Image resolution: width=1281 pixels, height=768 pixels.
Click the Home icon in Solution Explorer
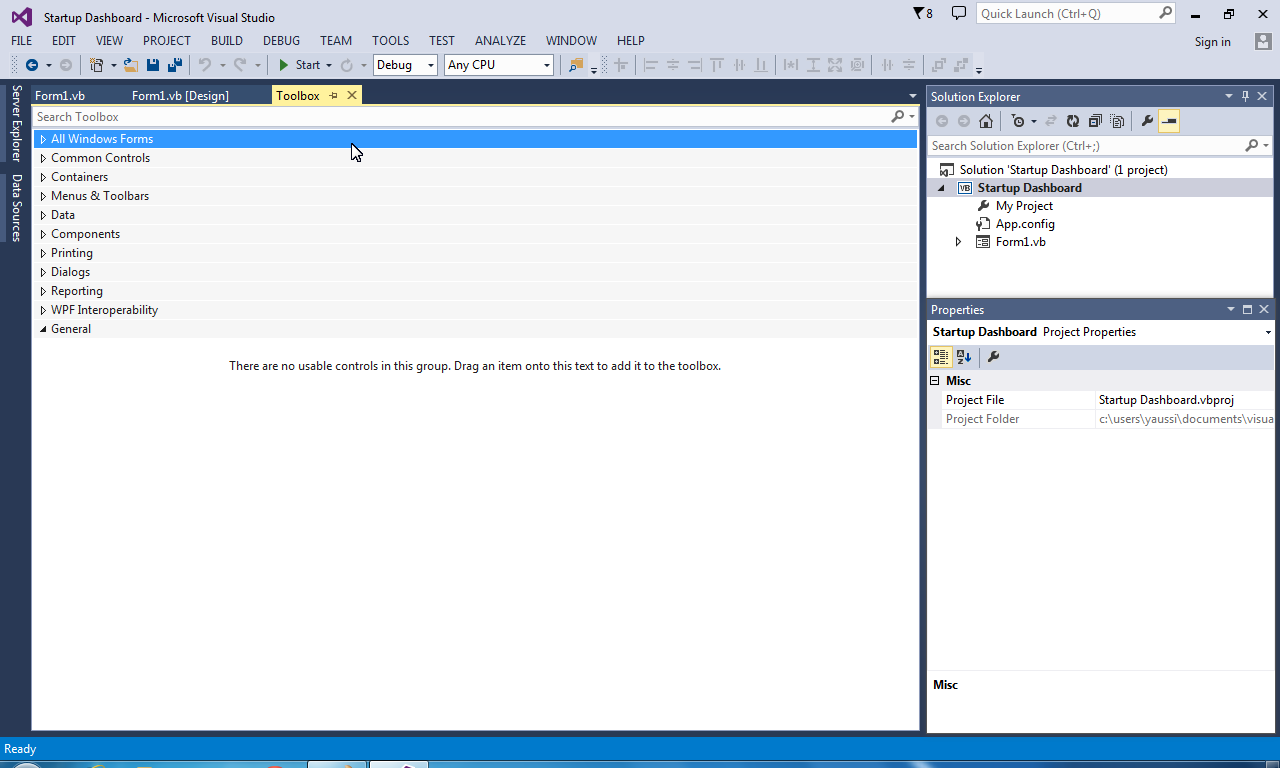986,121
